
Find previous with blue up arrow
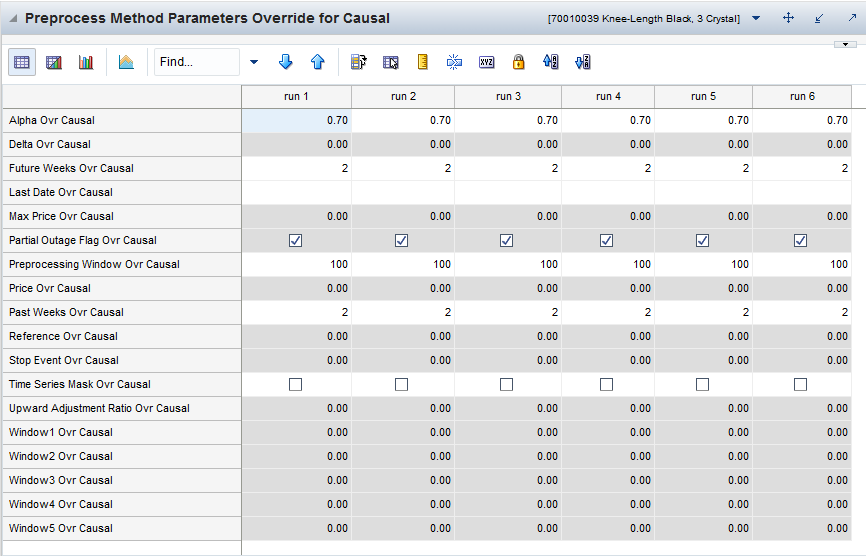[318, 62]
